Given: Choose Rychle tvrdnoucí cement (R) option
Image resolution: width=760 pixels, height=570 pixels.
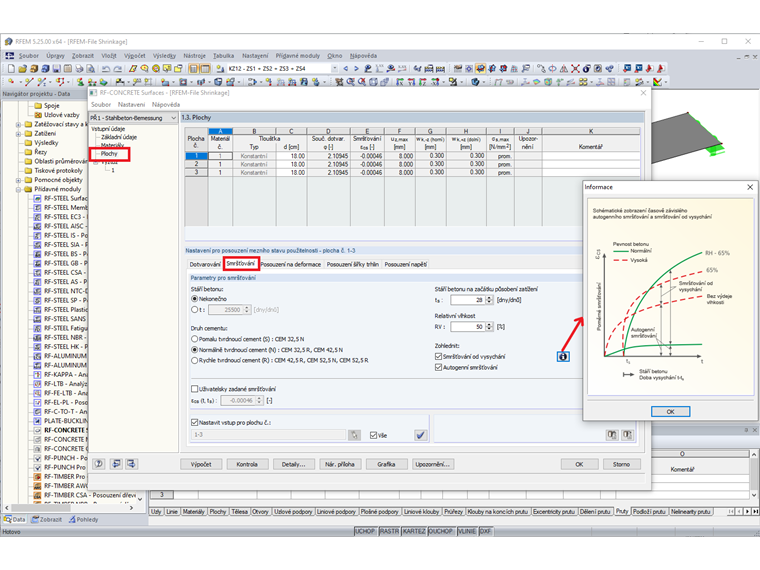Looking at the screenshot, I should (194, 360).
